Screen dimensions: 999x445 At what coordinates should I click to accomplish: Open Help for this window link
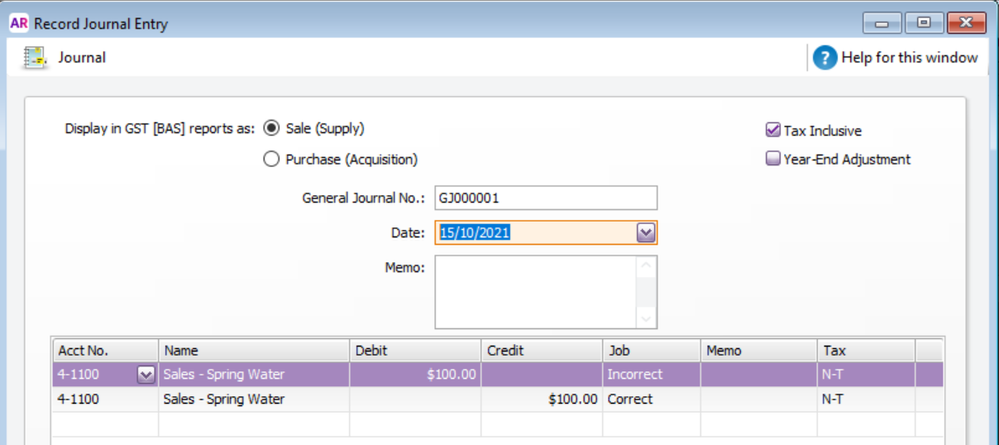pos(909,58)
